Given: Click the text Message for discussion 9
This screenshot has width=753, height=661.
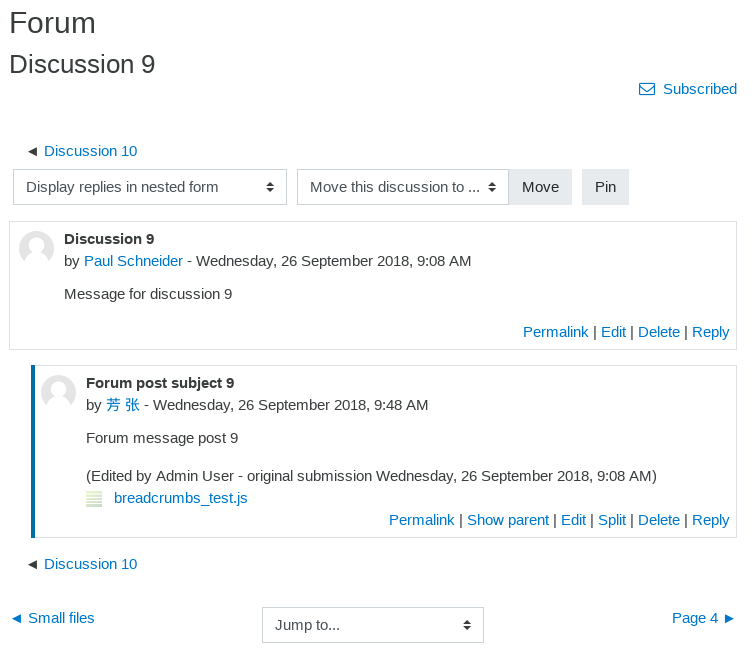Looking at the screenshot, I should click(x=148, y=294).
